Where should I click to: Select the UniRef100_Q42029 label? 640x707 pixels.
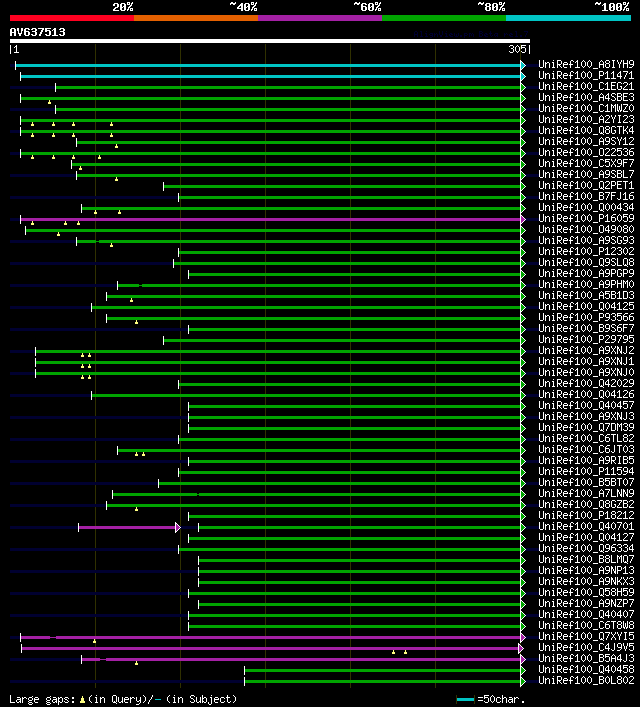586,383
